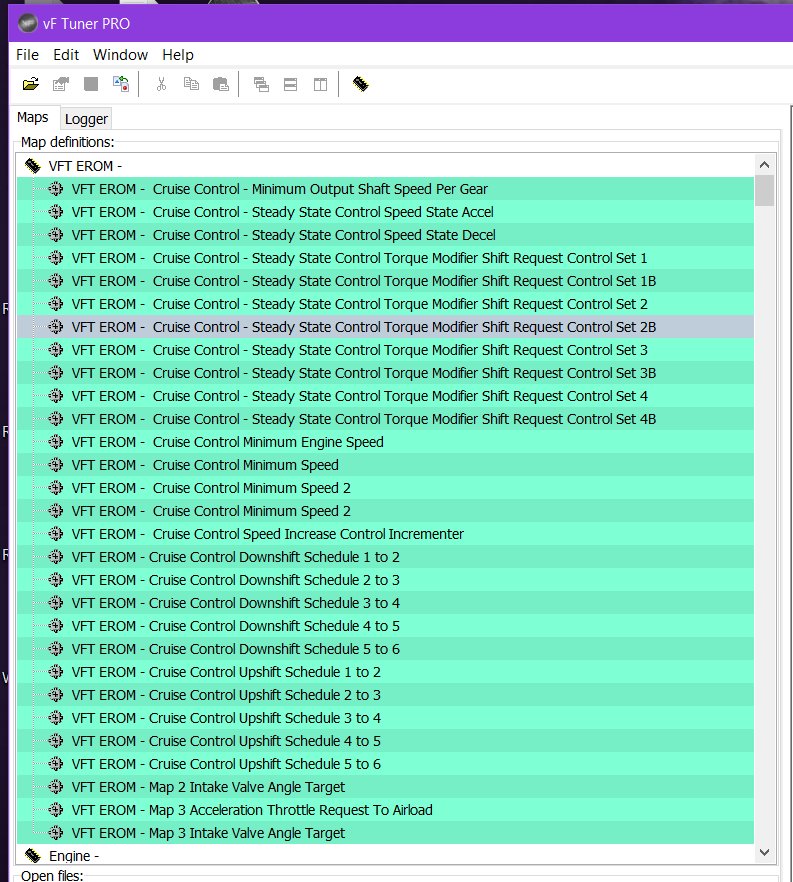This screenshot has width=793, height=882.
Task: Open file with the folder toolbar icon
Action: (x=30, y=84)
